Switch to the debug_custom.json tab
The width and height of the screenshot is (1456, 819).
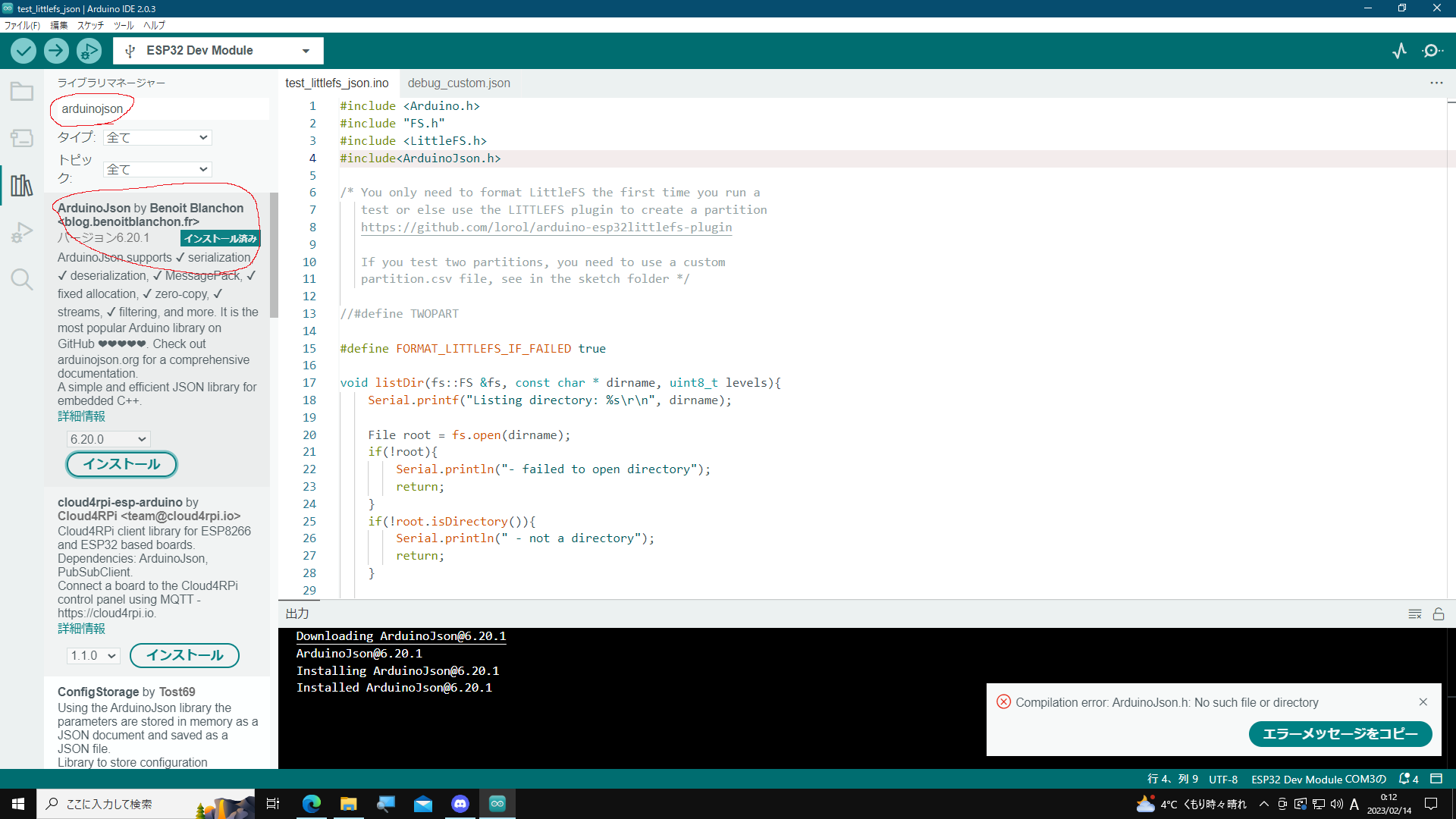tap(459, 83)
